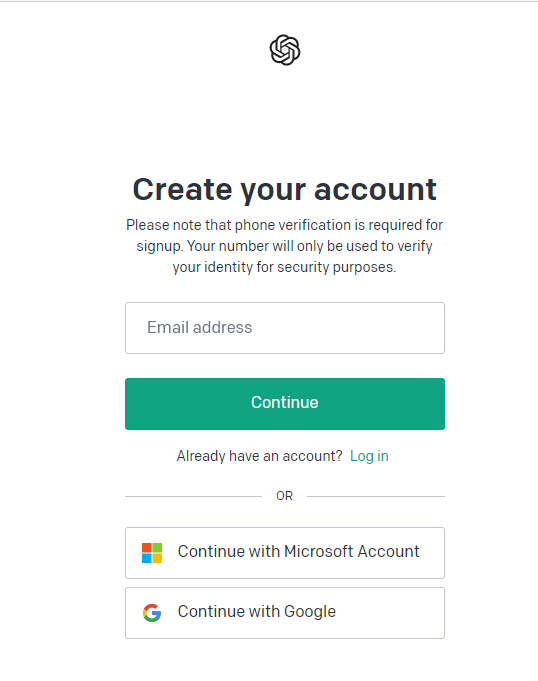
Task: Choose Continue with Google
Action: 285,613
